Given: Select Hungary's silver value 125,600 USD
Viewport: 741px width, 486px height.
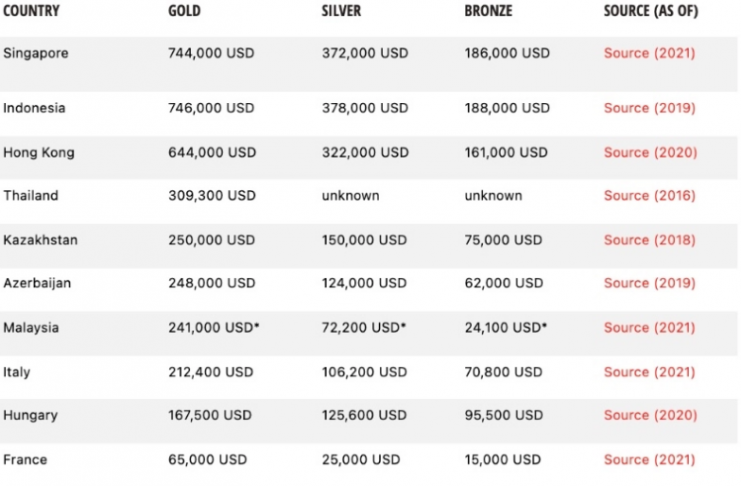Looking at the screenshot, I should (364, 415).
